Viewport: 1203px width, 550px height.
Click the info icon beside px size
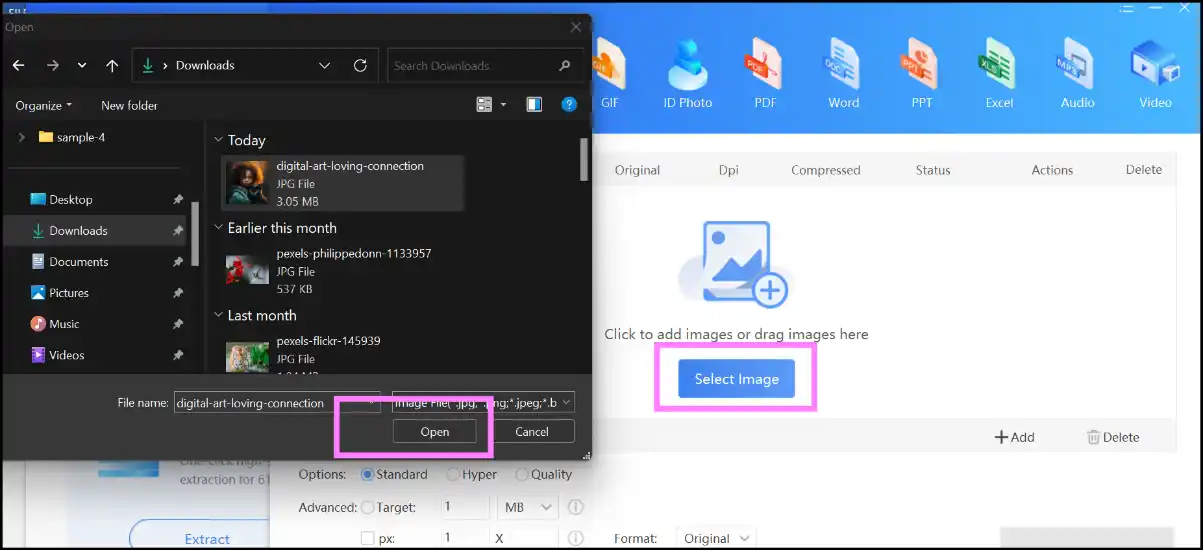point(575,538)
